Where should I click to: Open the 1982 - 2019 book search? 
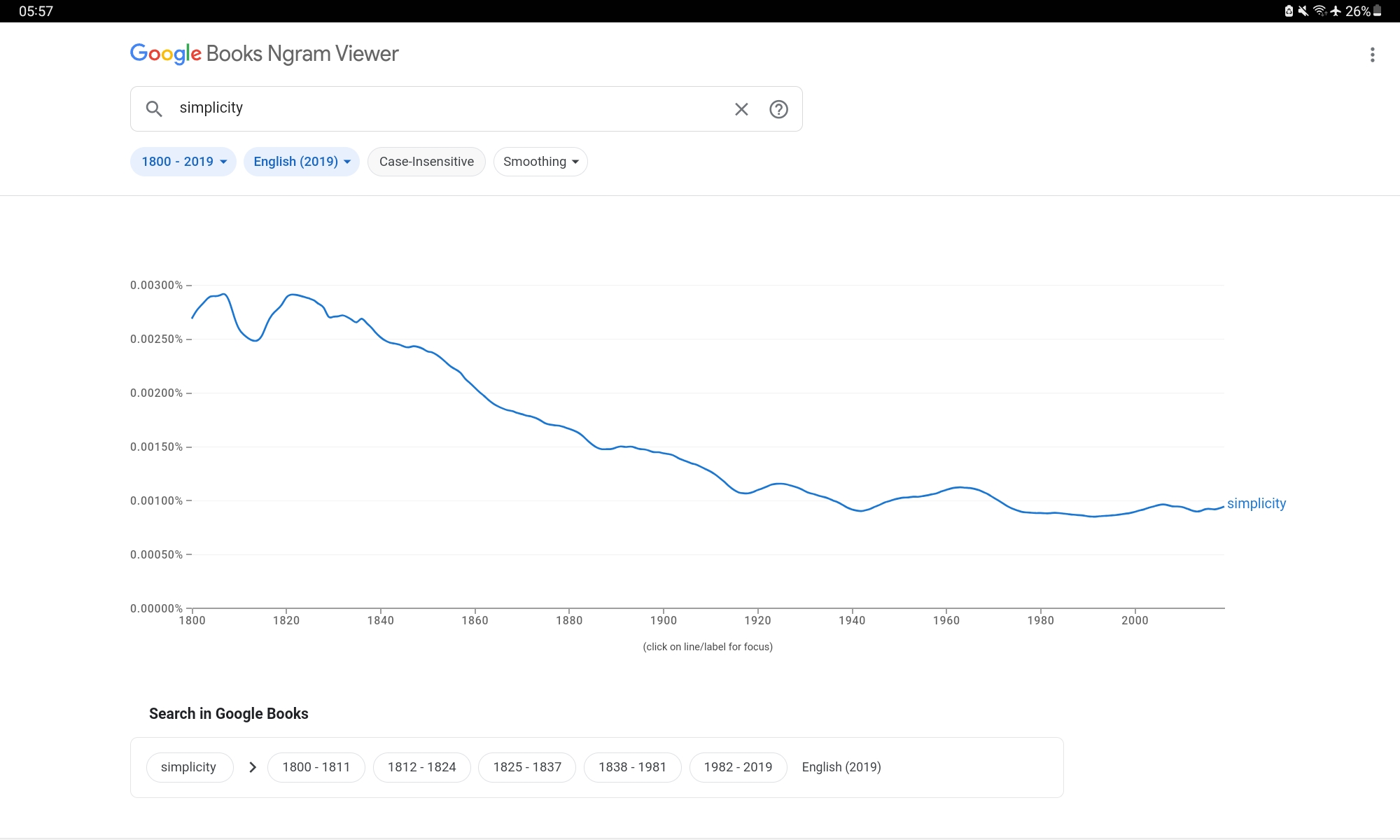tap(738, 767)
